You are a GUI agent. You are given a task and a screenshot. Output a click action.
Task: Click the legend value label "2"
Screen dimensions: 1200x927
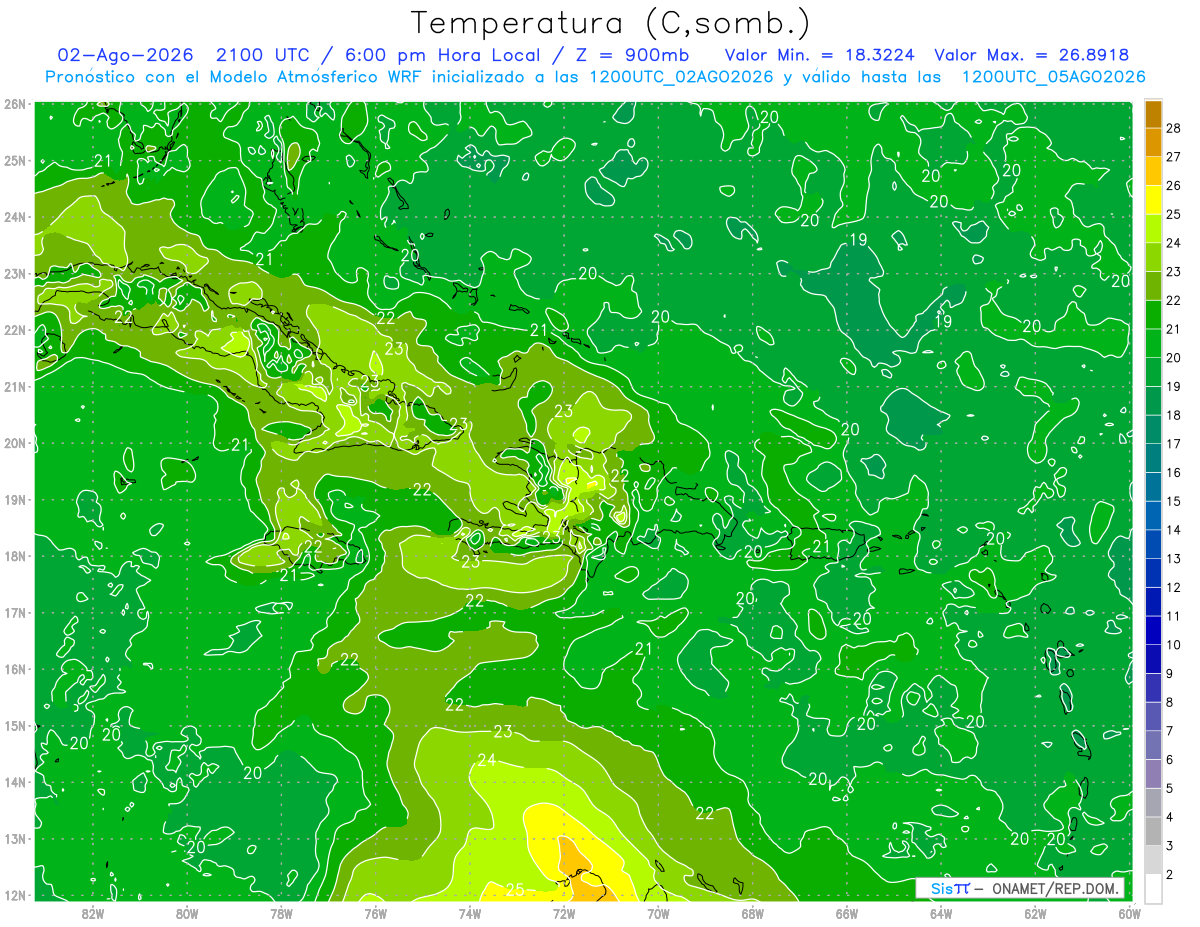[x=1170, y=875]
